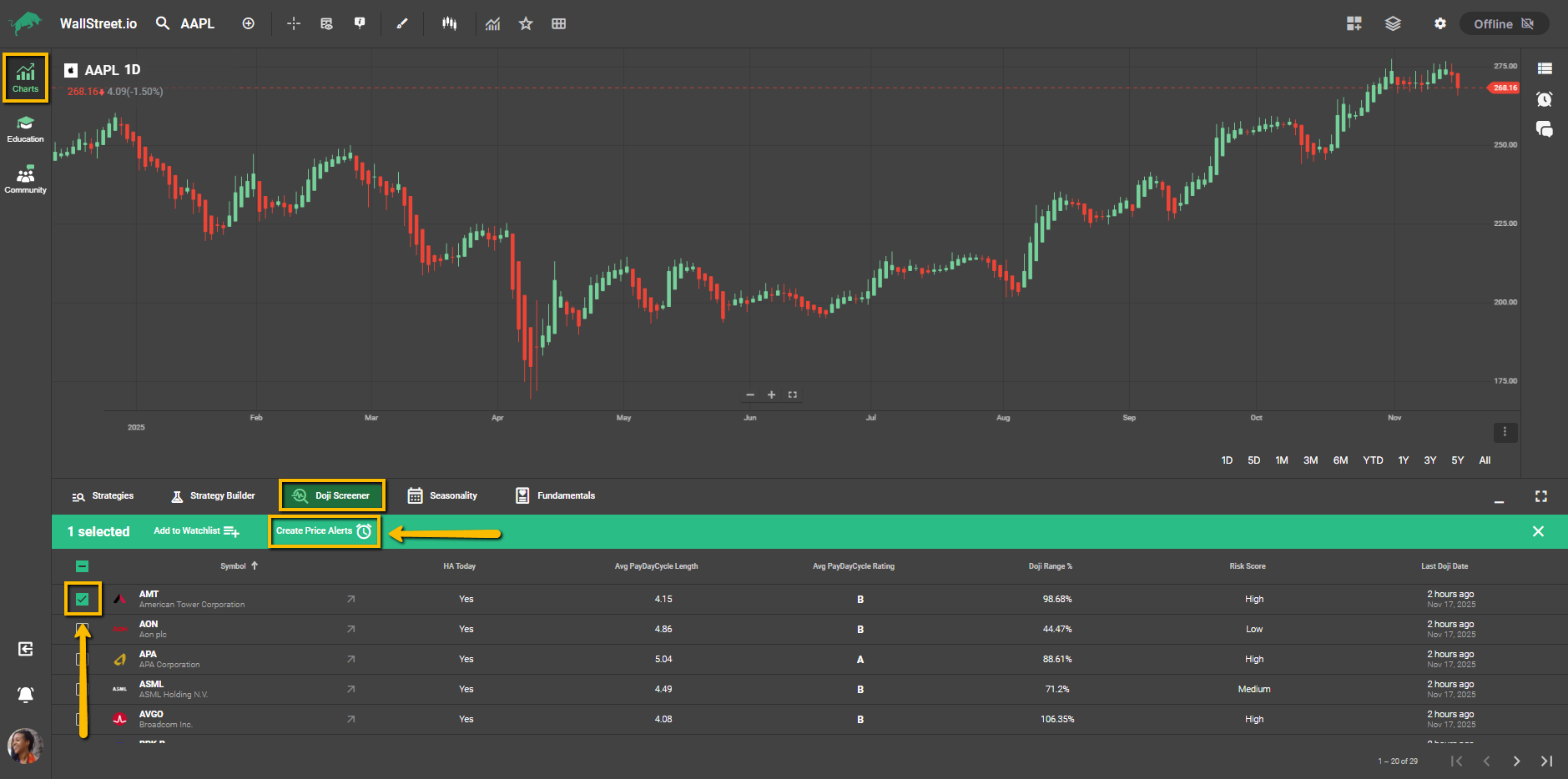
Task: Open the Charts sidebar section
Action: coord(25,78)
